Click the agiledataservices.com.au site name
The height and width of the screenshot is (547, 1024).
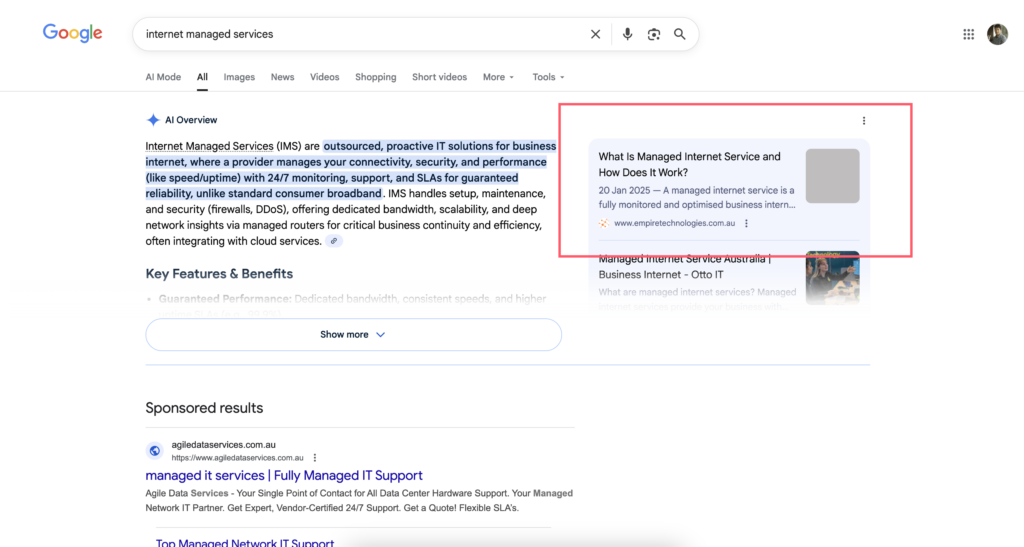[223, 445]
